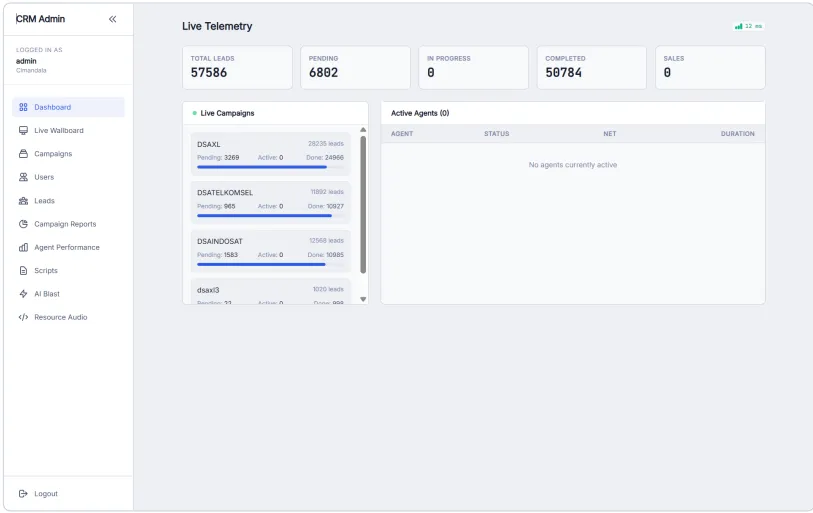The width and height of the screenshot is (813, 513).
Task: Click the AGENT column header
Action: point(402,134)
